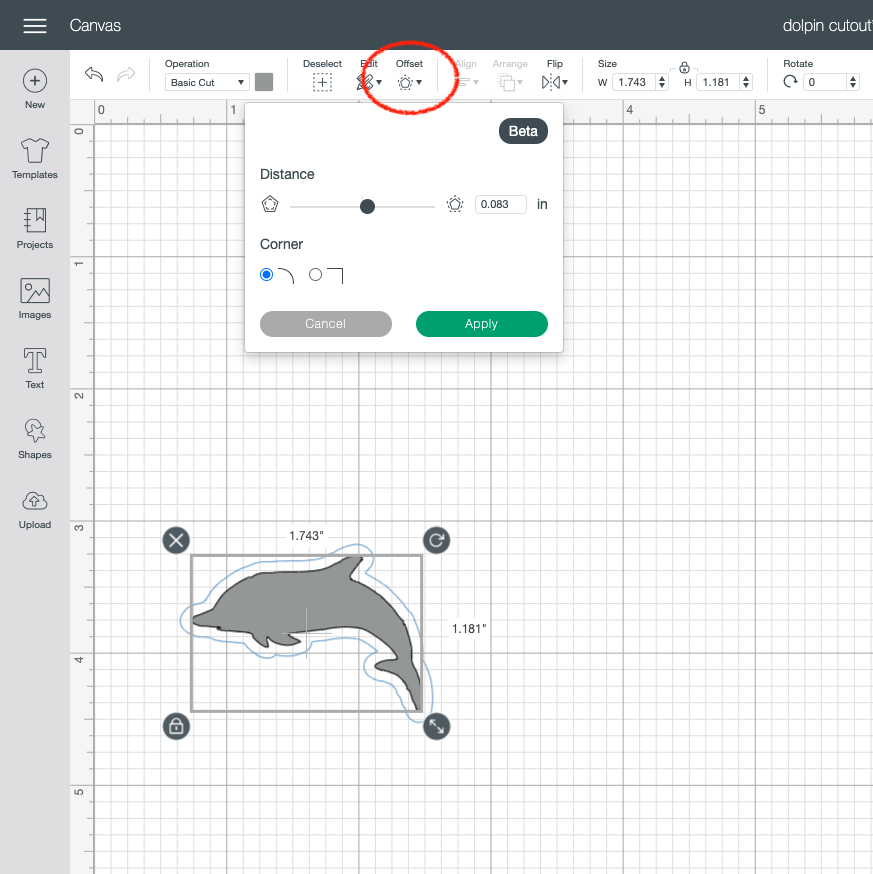Open the Templates t-shirt panel
873x874 pixels.
[35, 159]
